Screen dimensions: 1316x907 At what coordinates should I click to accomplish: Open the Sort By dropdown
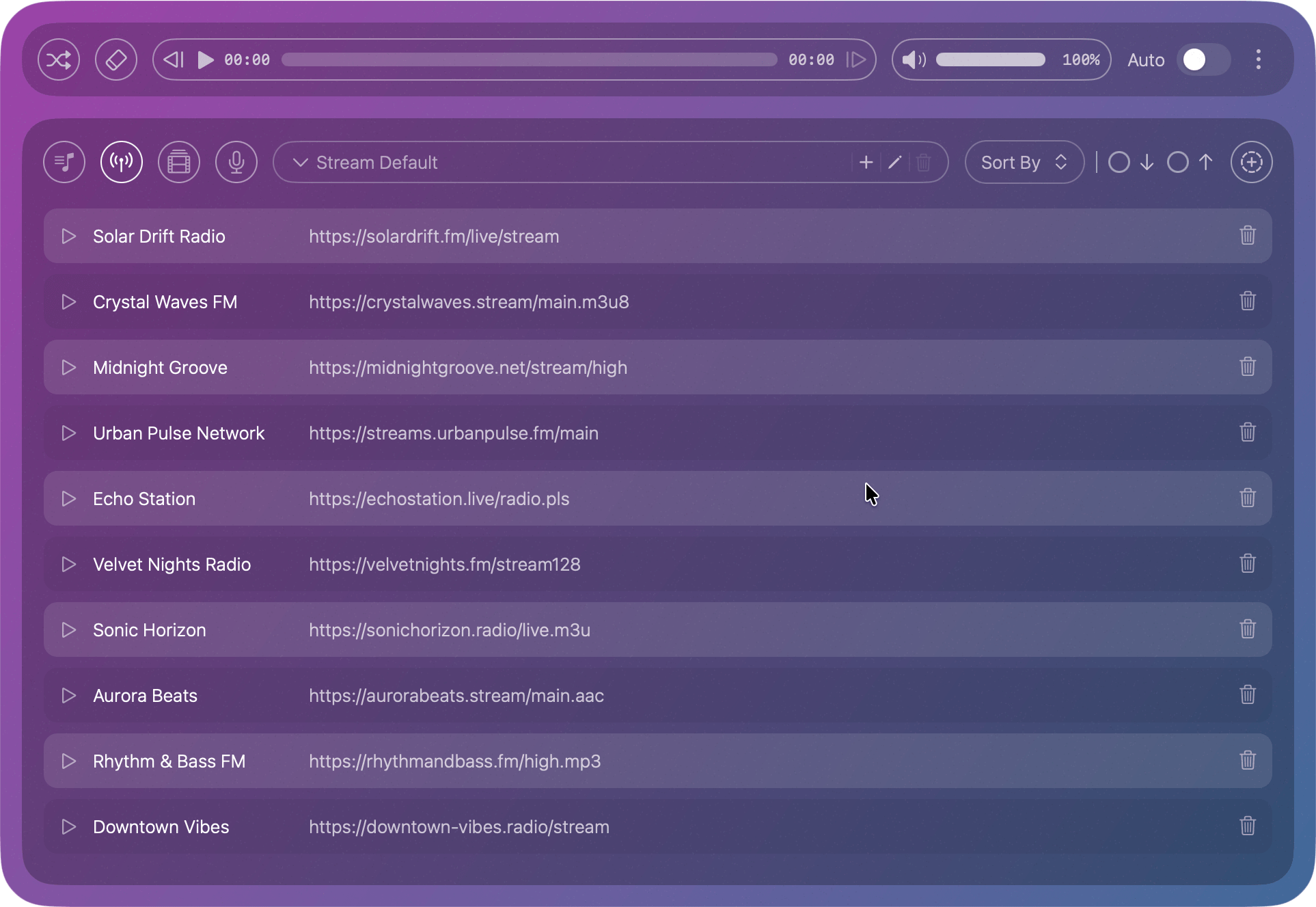click(x=1024, y=162)
